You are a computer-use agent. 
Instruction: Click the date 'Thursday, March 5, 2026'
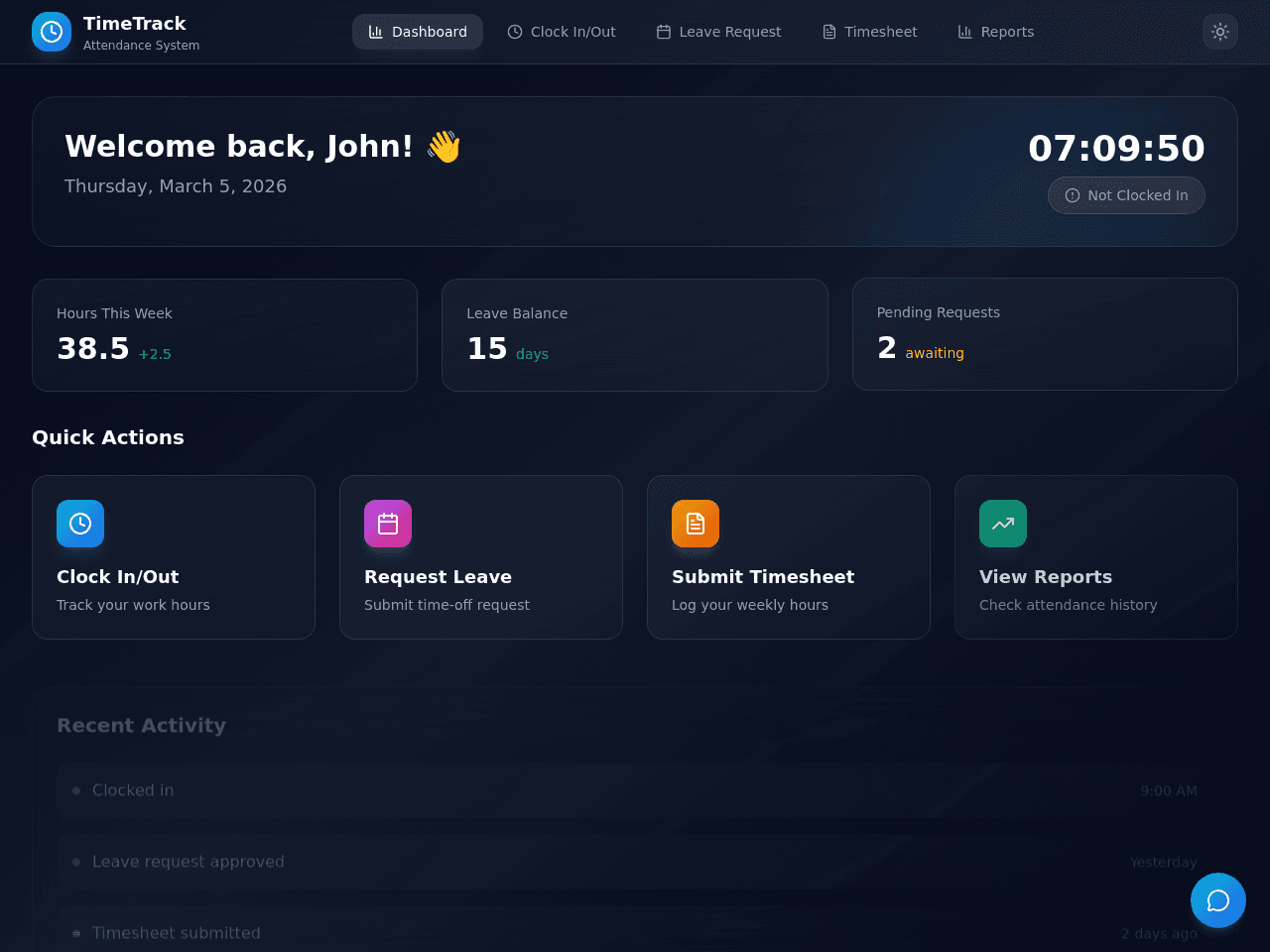[x=176, y=186]
